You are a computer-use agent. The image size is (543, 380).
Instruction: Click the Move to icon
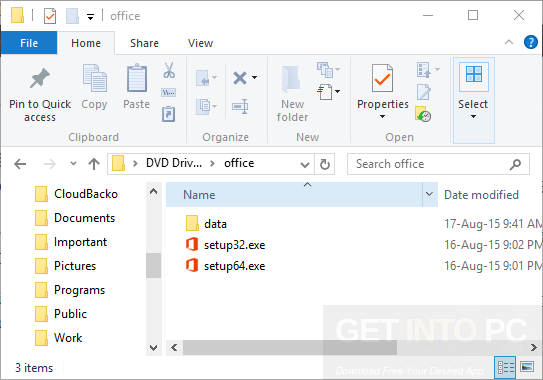203,78
